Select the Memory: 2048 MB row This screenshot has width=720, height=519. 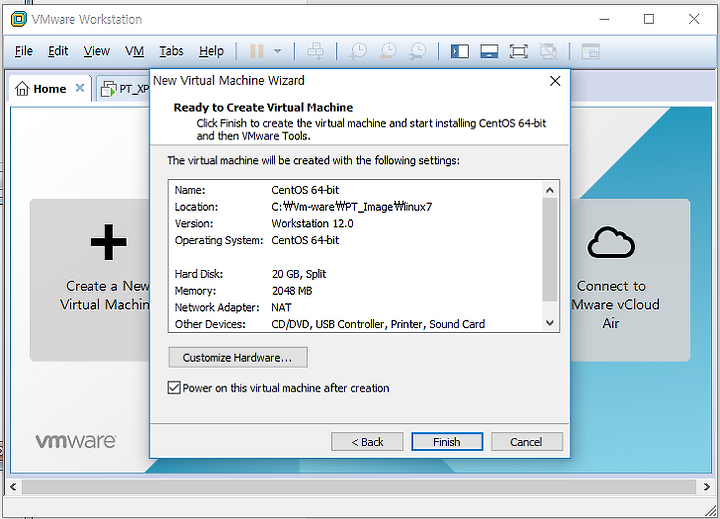point(355,291)
